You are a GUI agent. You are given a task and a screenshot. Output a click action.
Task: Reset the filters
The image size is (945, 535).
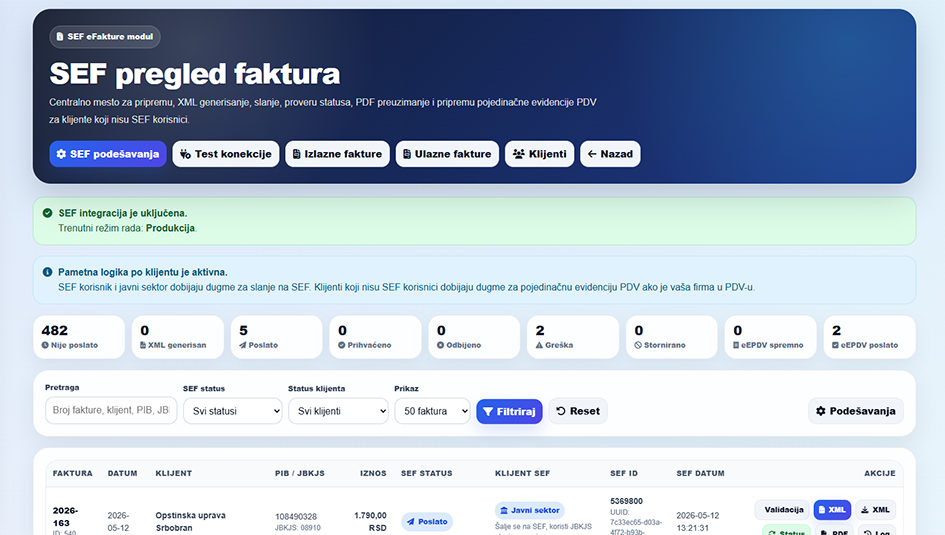578,411
